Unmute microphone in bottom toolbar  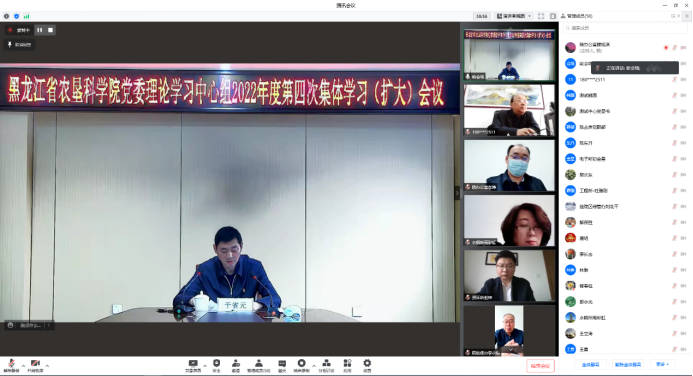click(11, 365)
